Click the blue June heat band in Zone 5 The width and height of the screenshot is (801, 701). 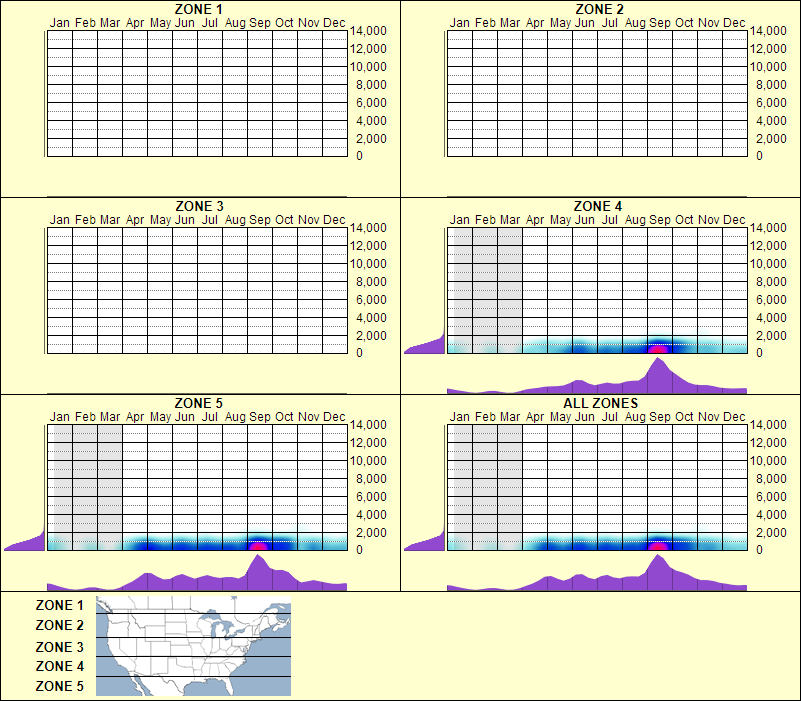pos(185,544)
